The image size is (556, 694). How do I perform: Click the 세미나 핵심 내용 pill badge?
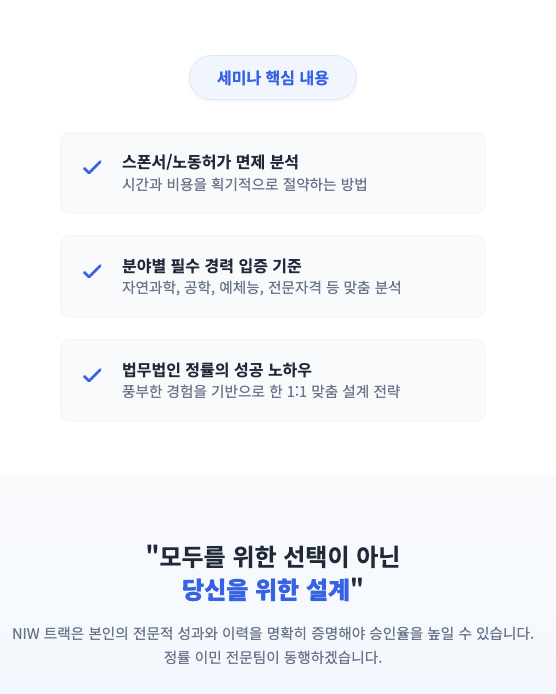click(273, 77)
